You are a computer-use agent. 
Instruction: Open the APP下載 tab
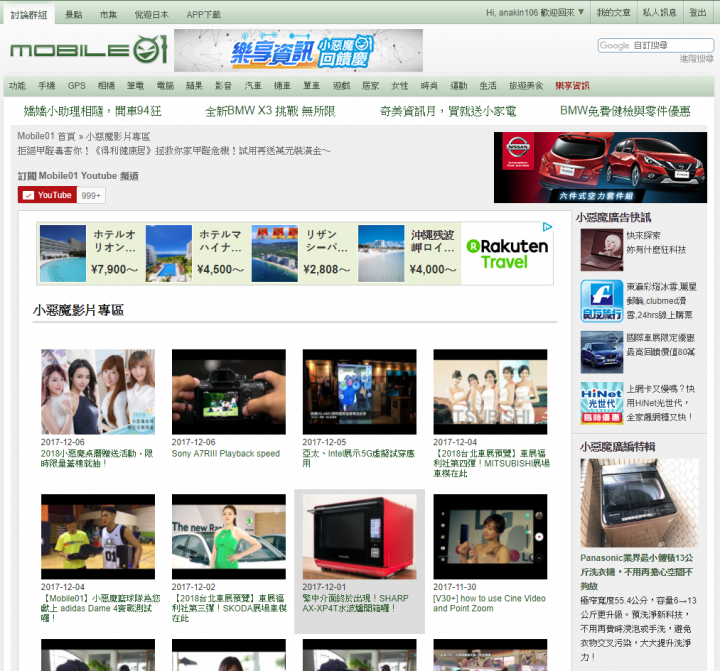point(203,15)
